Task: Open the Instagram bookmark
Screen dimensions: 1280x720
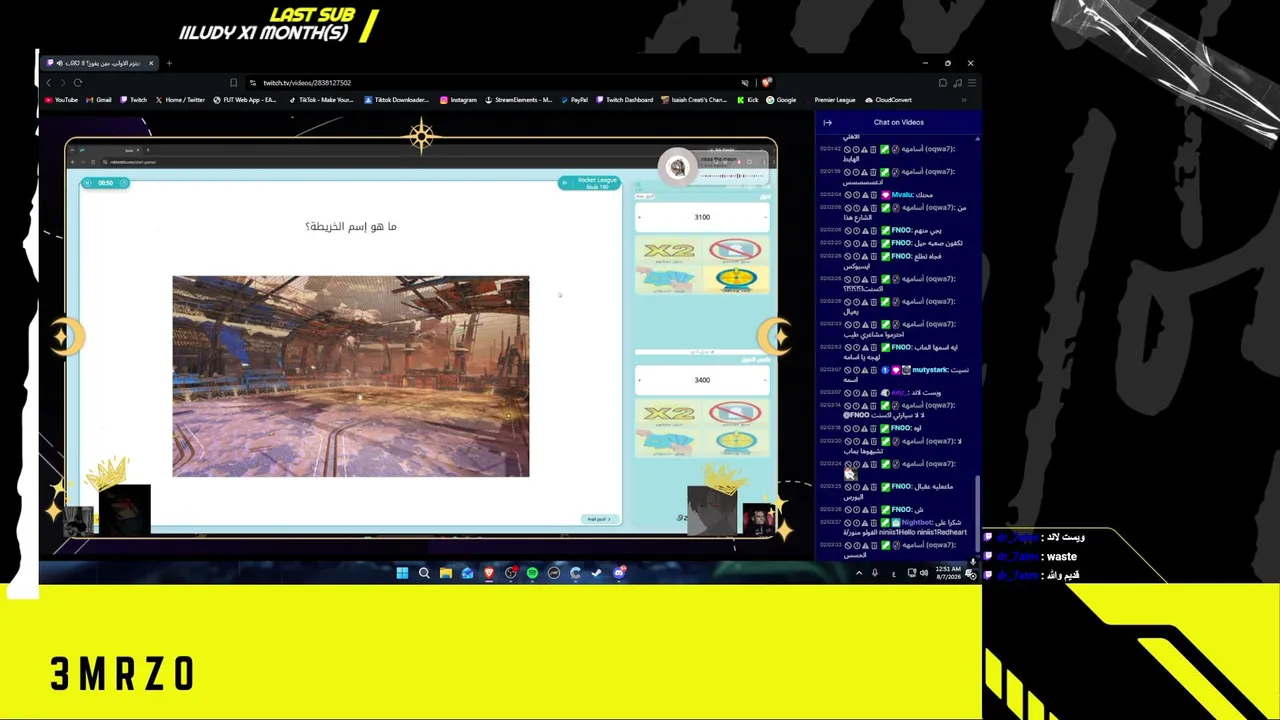Action: coord(459,100)
